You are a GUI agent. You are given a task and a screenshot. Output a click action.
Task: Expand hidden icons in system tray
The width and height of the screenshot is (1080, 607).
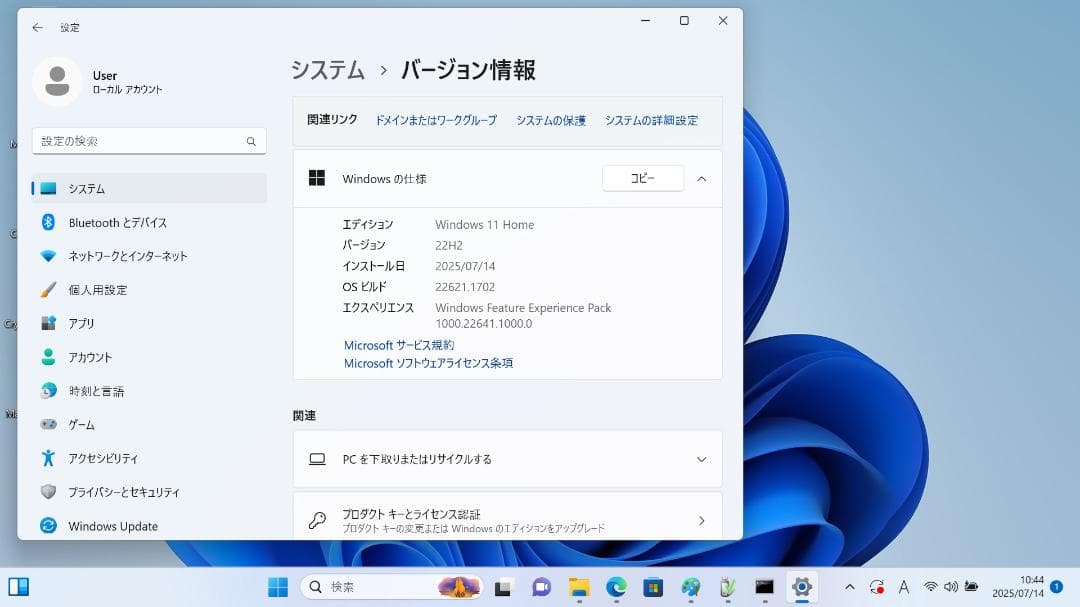coord(849,587)
